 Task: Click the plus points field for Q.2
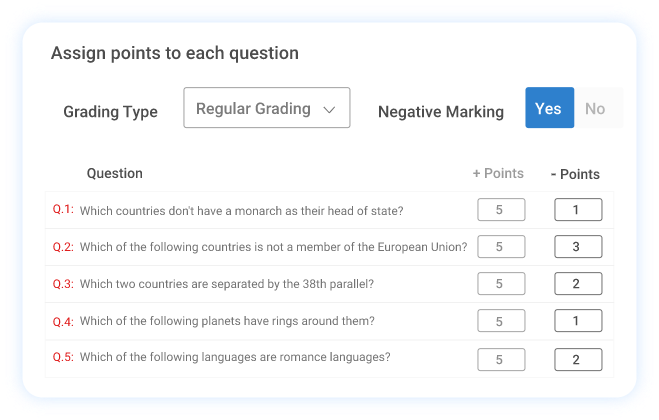pyautogui.click(x=502, y=247)
